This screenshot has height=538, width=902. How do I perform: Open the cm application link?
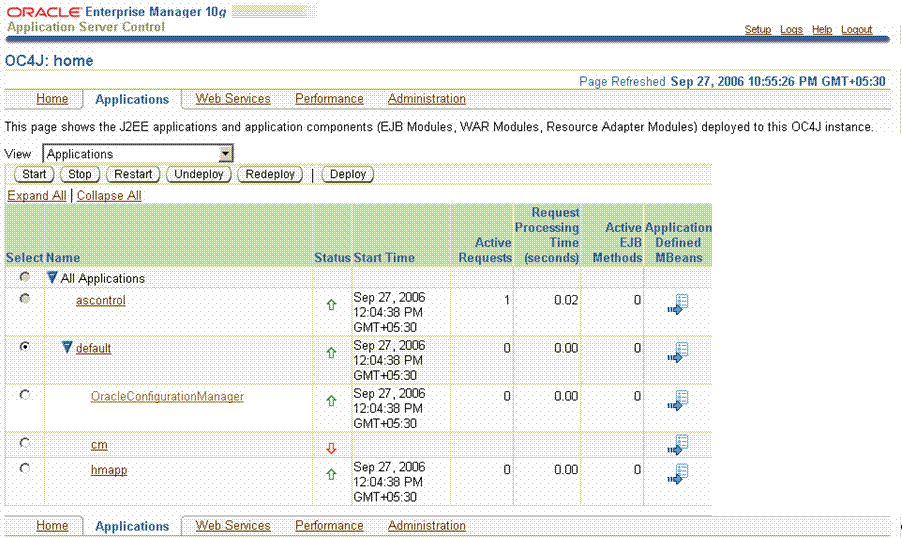[99, 445]
